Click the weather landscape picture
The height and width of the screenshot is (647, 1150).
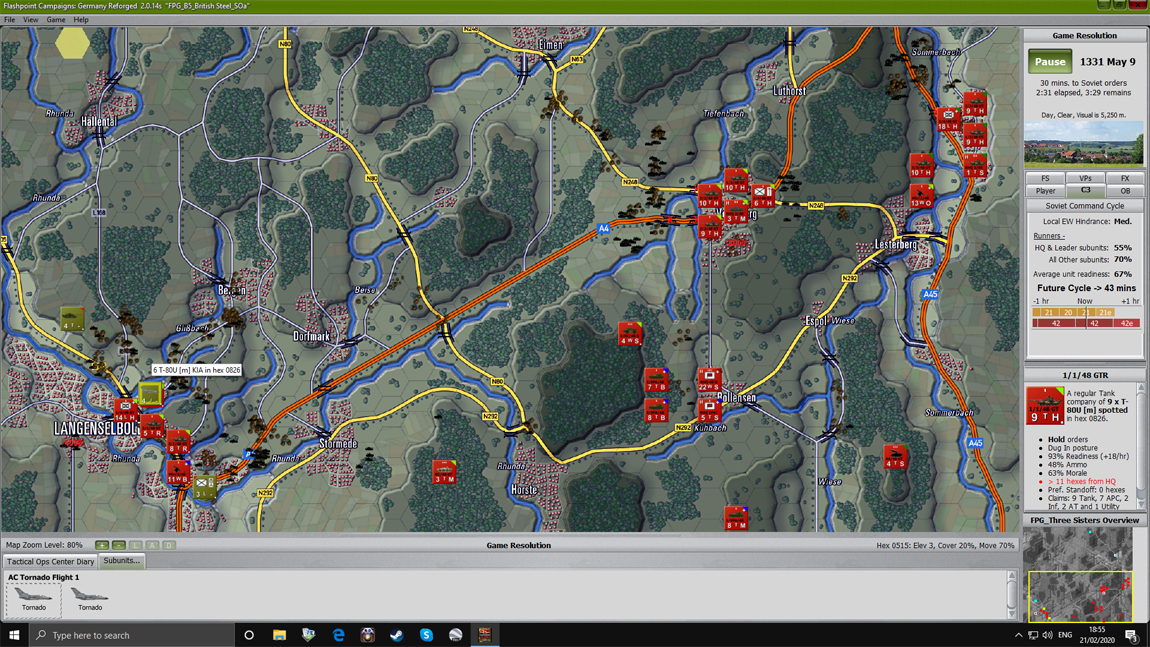coord(1083,143)
